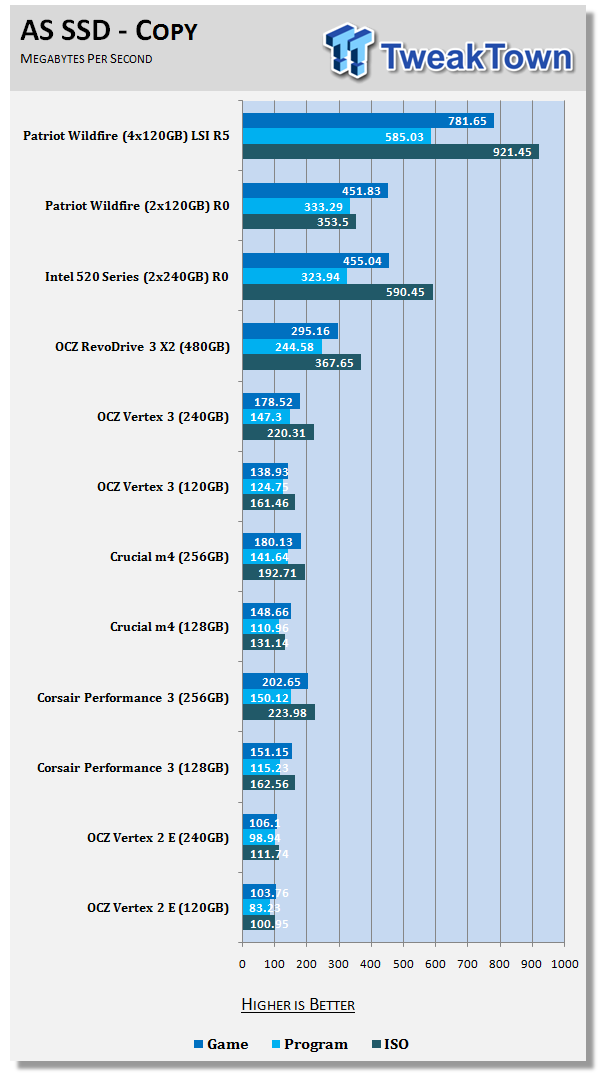Click the 244.58 Program bar value
601x1076 pixels.
[294, 347]
